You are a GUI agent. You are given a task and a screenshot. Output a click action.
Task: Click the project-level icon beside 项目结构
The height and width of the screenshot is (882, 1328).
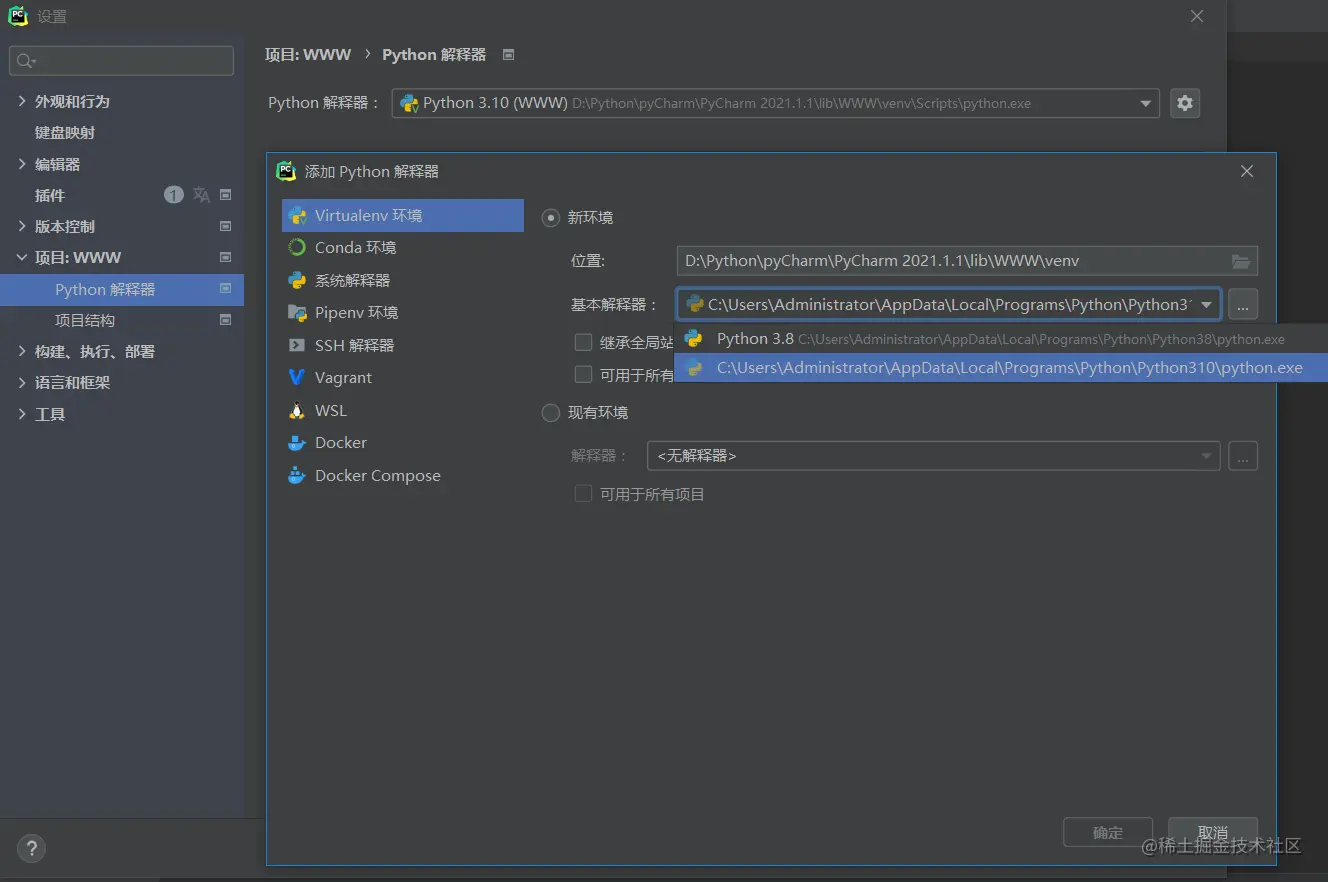coord(226,320)
